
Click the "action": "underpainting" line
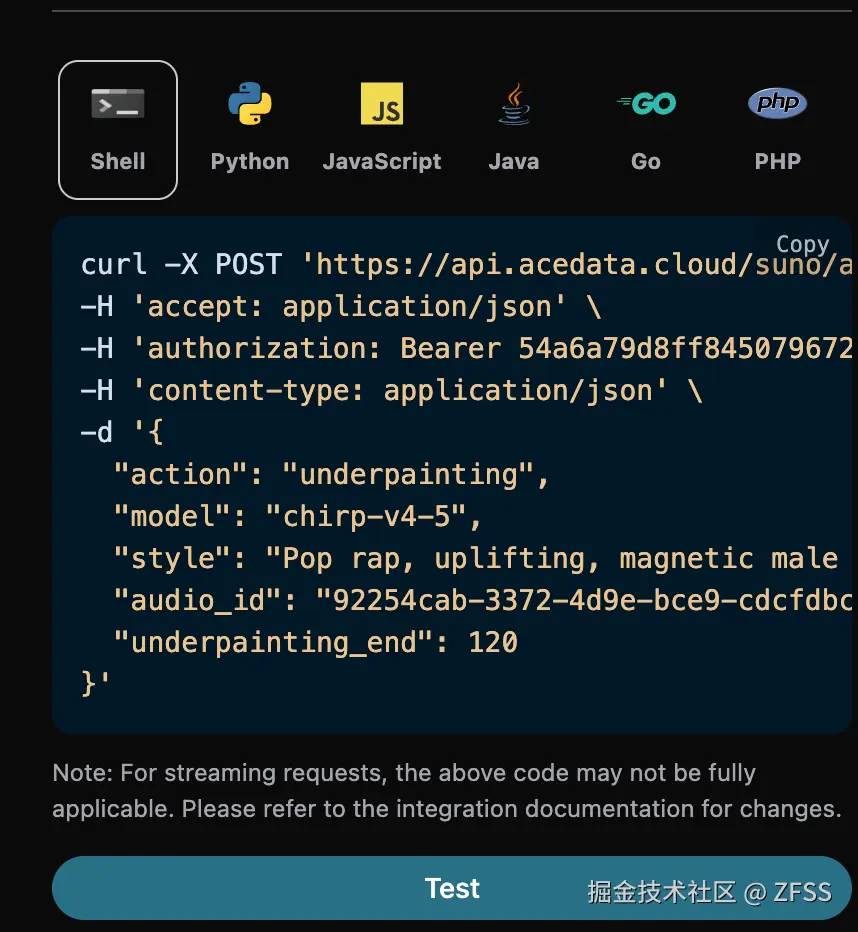332,474
